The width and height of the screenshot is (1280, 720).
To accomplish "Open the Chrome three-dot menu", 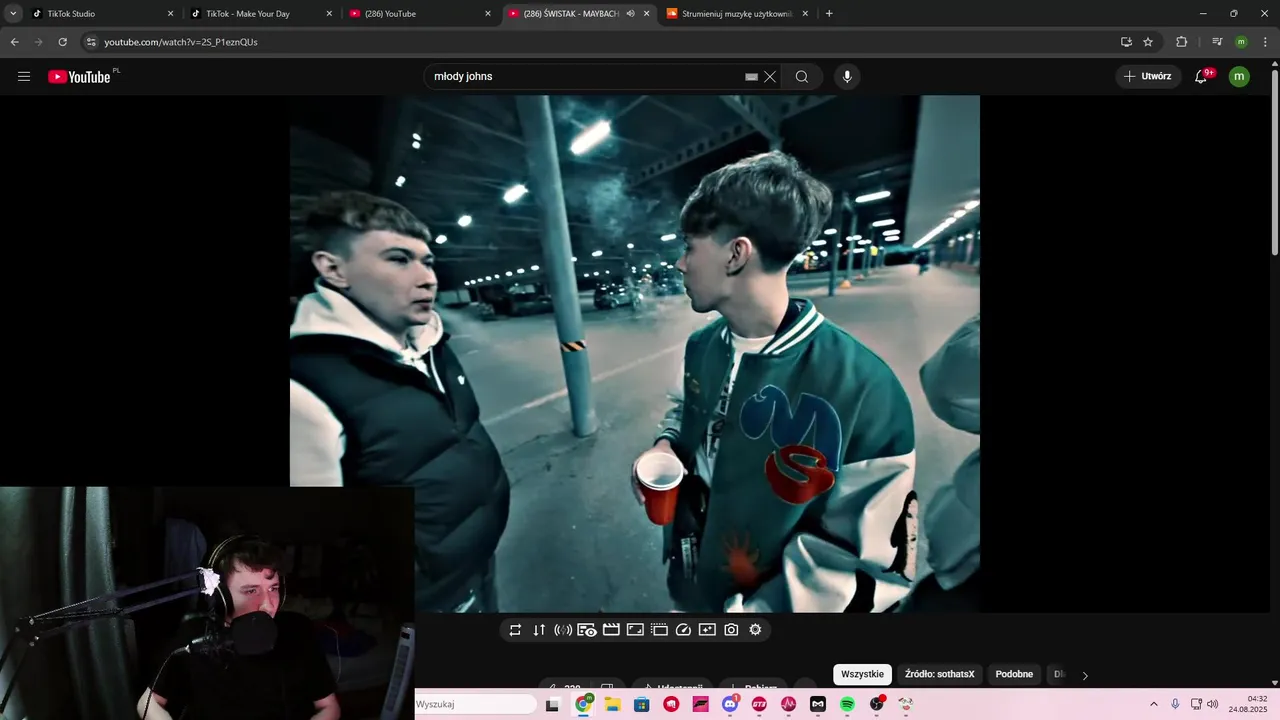I will point(1266,42).
